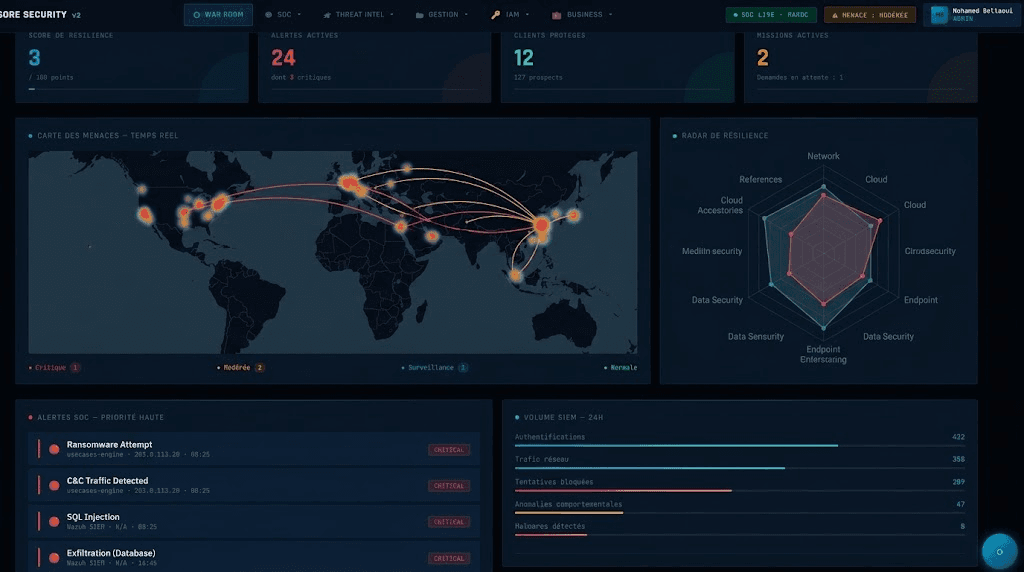Open the Alertes Actives card
This screenshot has width=1024, height=572.
(374, 67)
